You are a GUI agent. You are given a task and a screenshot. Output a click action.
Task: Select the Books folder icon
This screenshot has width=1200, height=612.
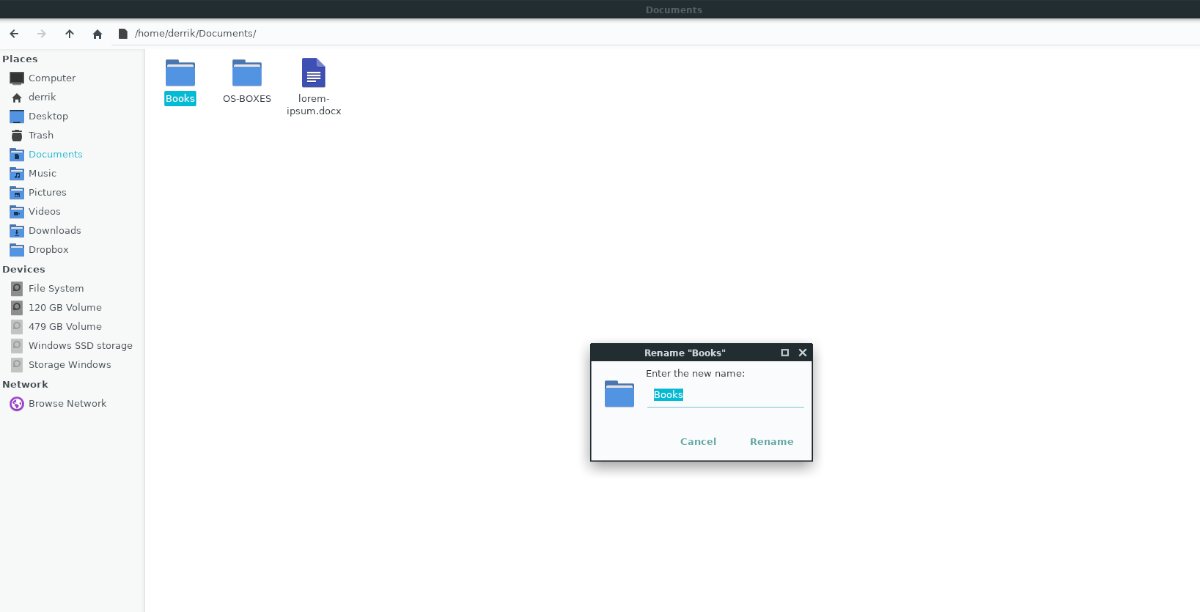click(x=180, y=73)
